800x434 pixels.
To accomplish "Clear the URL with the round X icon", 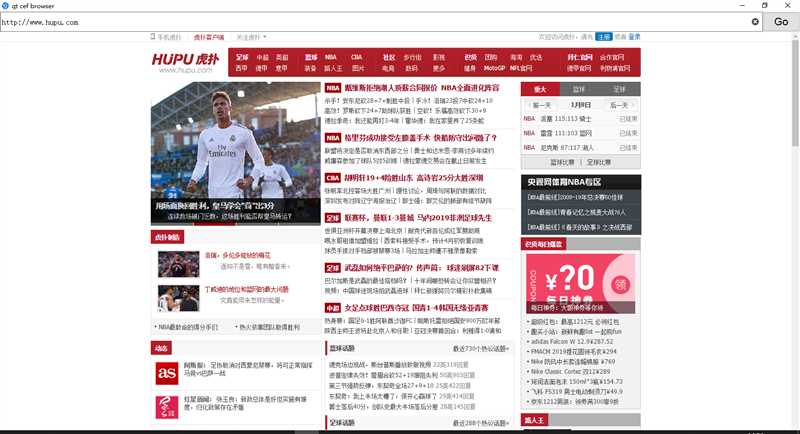I will coord(755,21).
